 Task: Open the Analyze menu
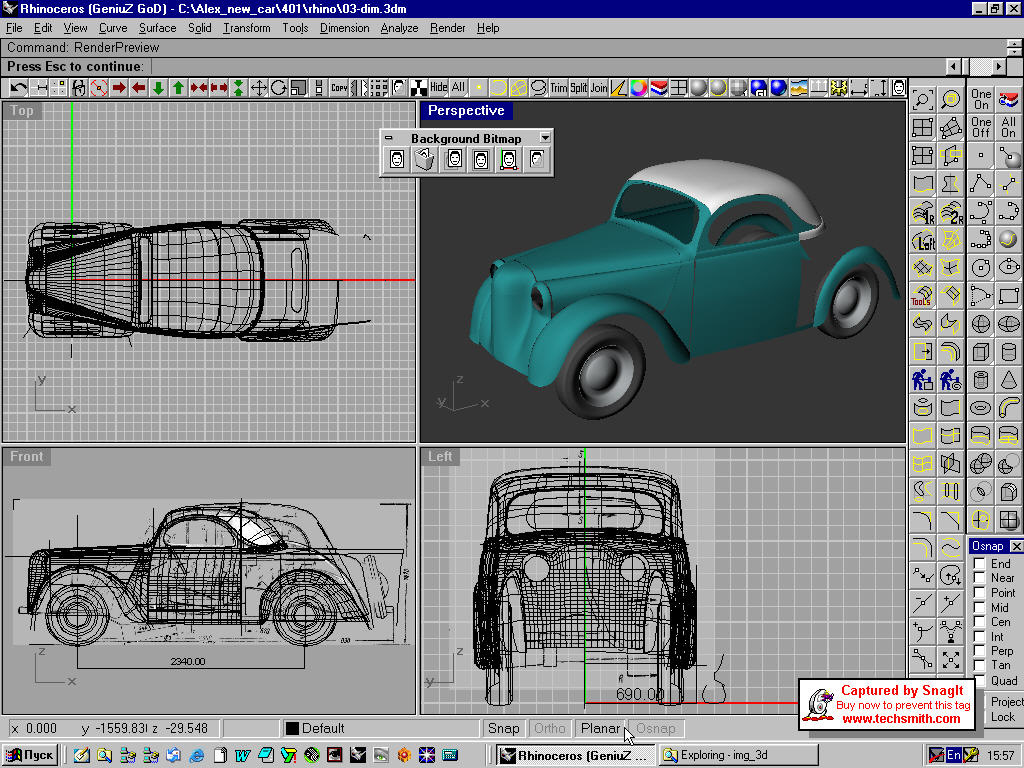pyautogui.click(x=399, y=28)
